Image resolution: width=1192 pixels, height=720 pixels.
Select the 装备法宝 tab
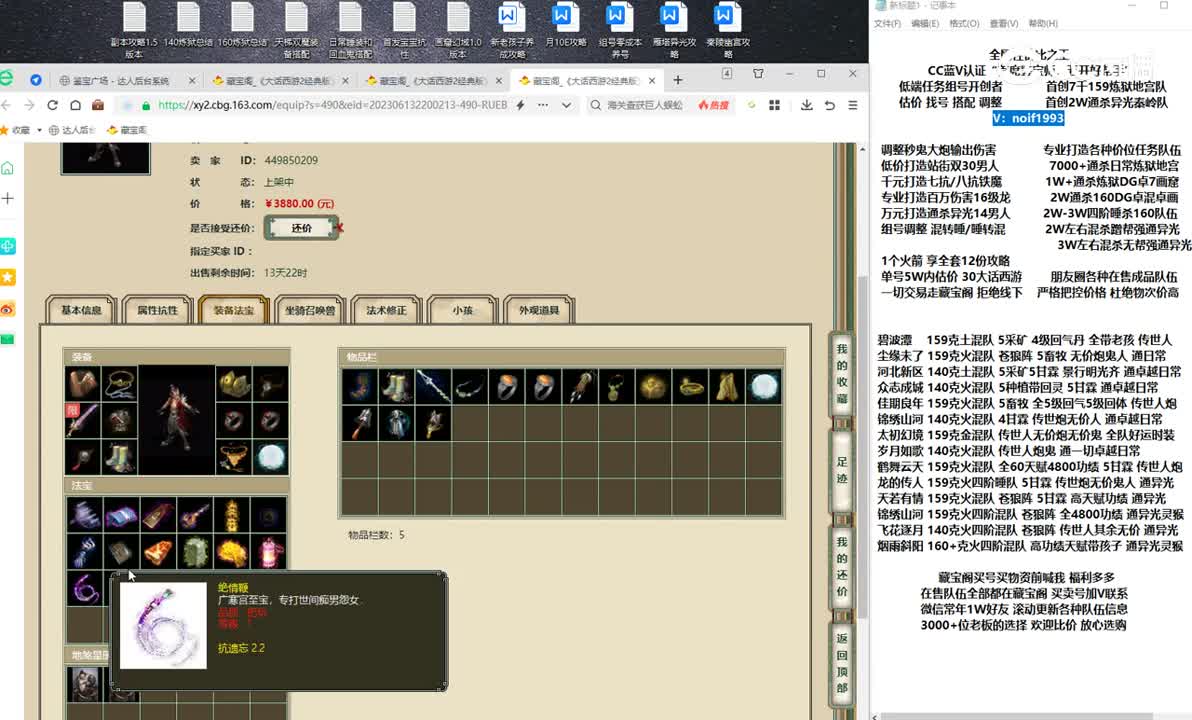click(x=233, y=310)
